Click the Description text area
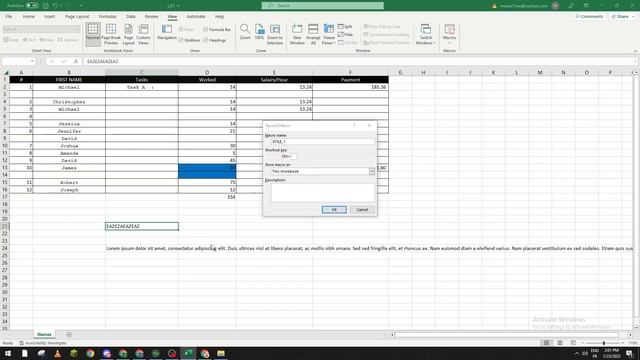This screenshot has width=640, height=360. (x=322, y=193)
